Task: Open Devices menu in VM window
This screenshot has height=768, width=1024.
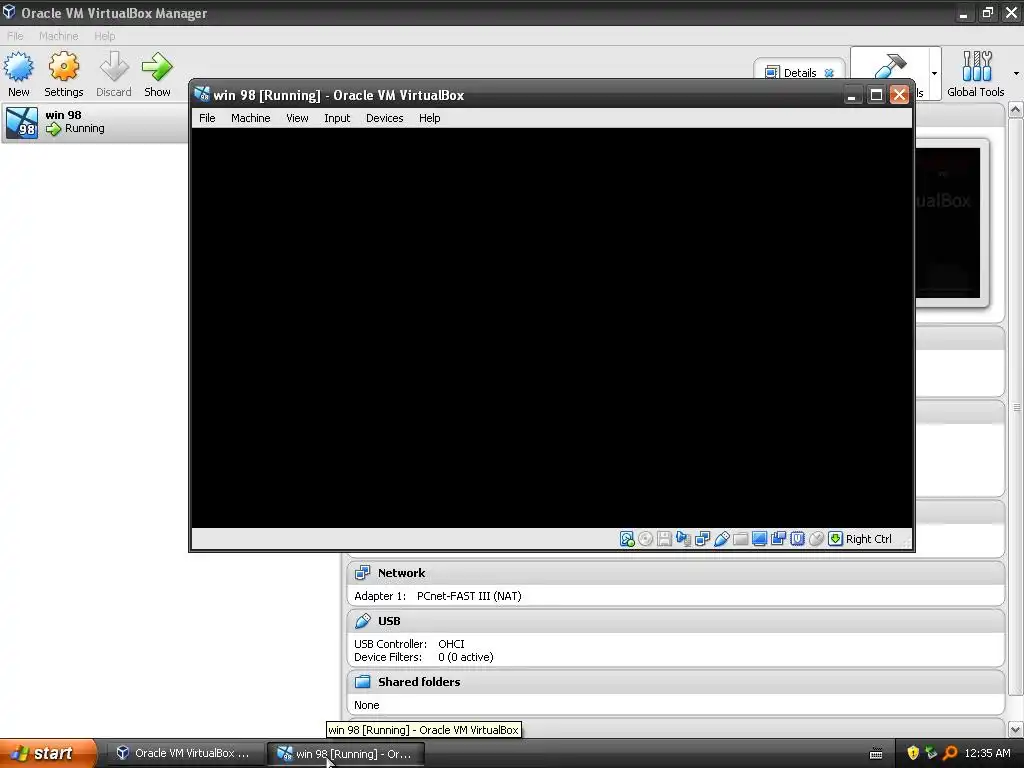Action: pos(384,118)
